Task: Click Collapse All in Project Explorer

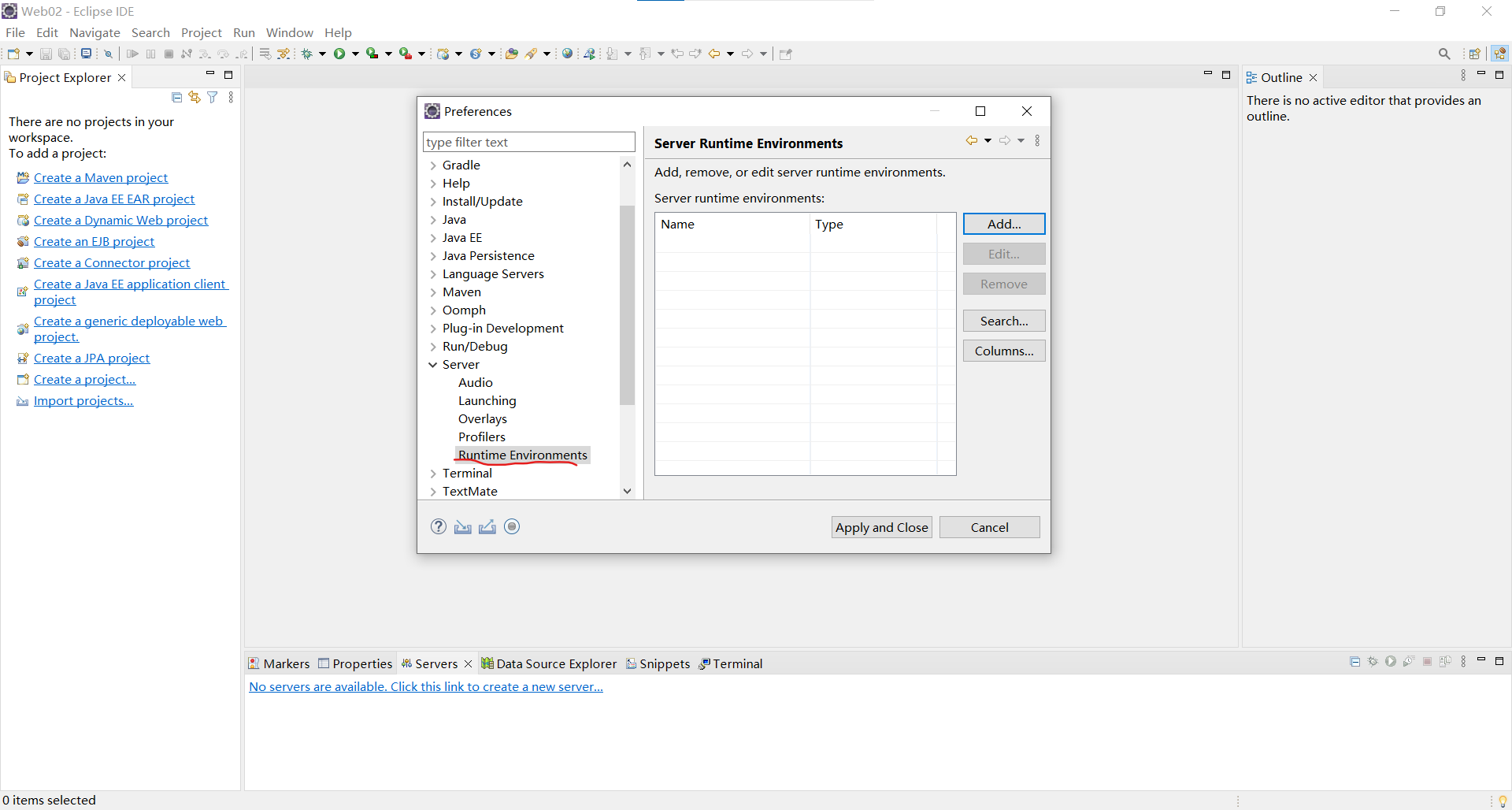Action: (x=176, y=97)
